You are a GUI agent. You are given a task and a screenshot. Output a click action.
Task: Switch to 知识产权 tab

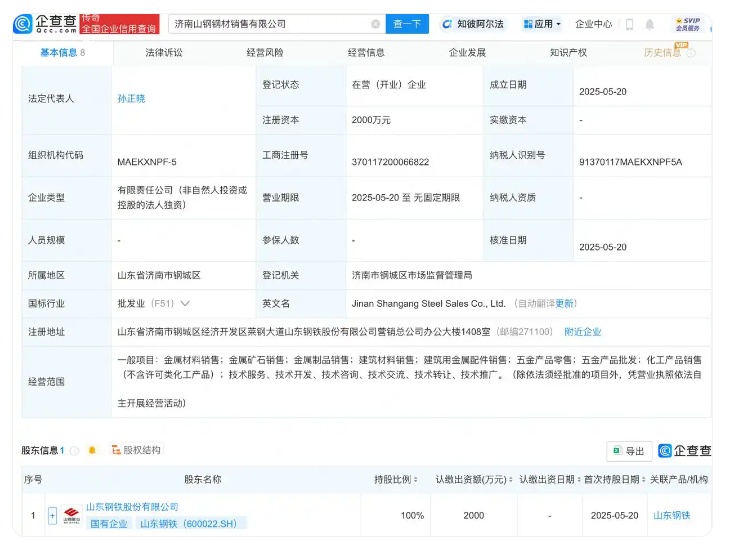[x=569, y=53]
